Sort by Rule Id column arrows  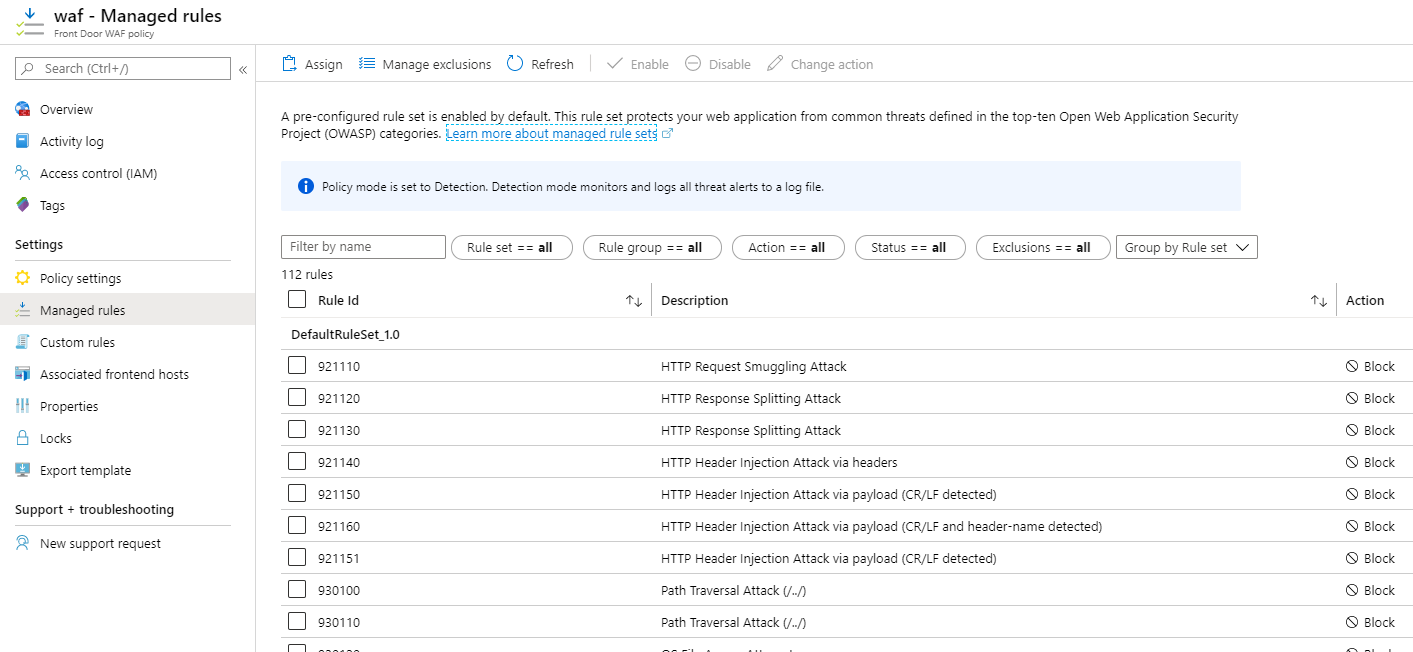634,301
